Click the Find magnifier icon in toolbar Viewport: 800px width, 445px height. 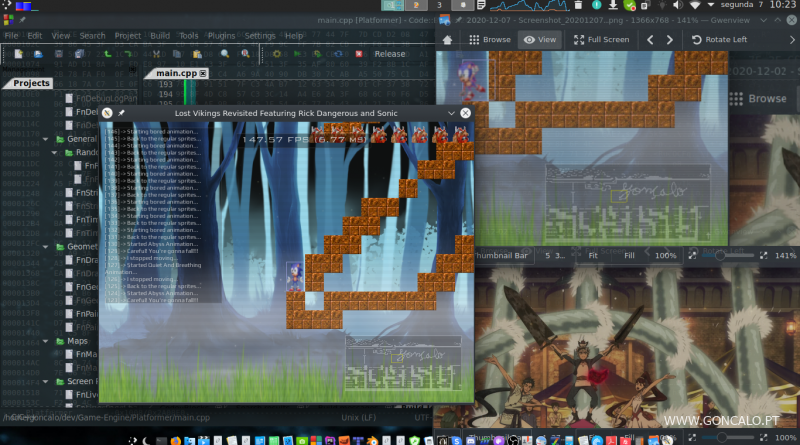pyautogui.click(x=225, y=54)
